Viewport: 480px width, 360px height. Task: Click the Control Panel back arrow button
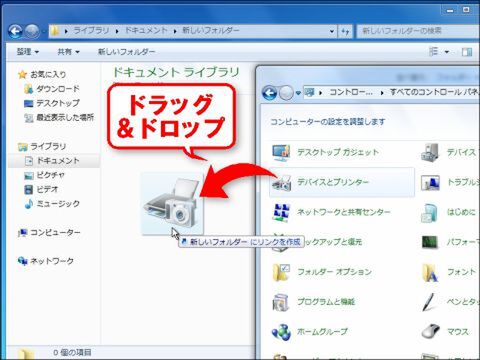click(269, 93)
